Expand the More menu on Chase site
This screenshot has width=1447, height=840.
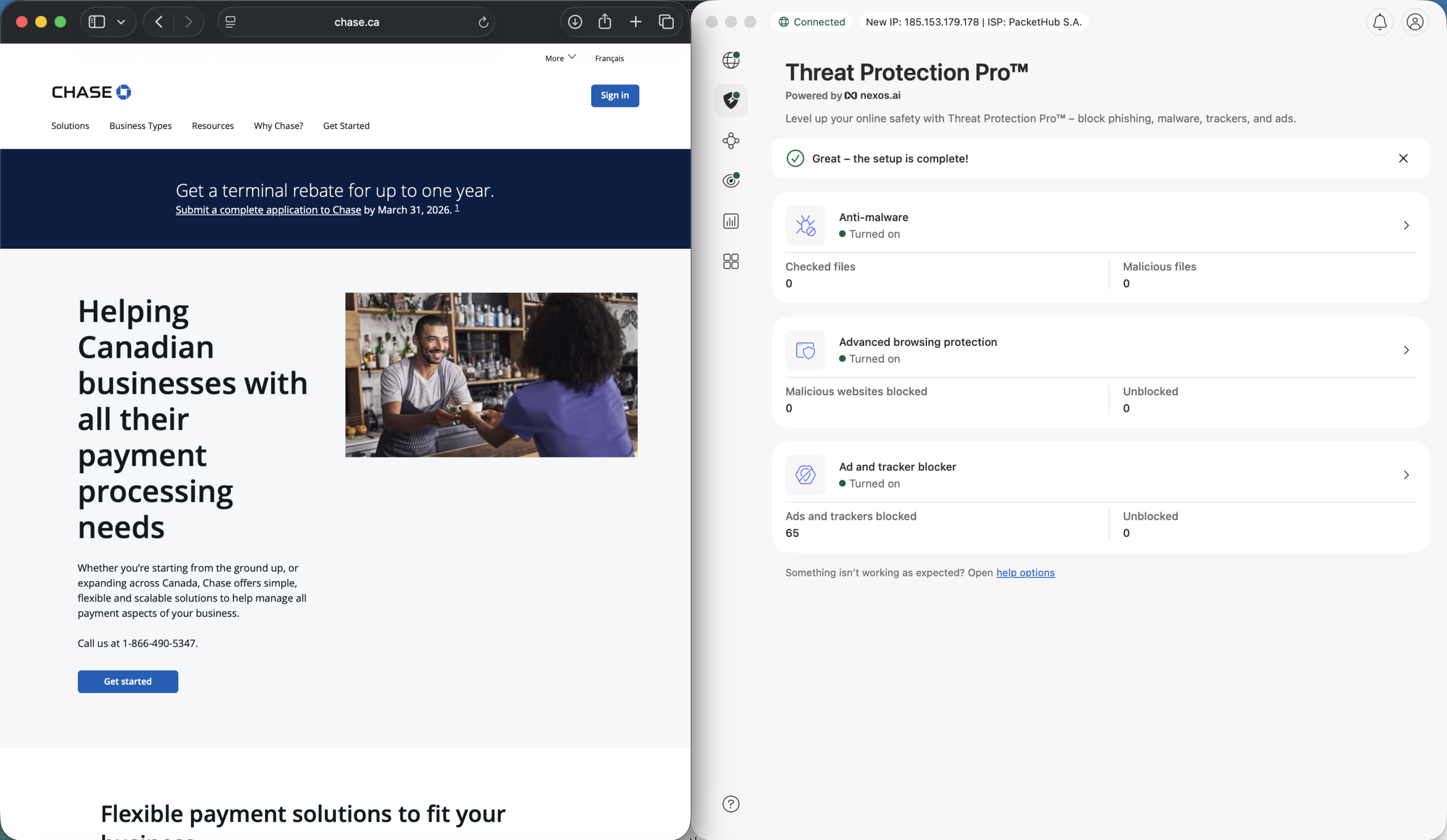(560, 58)
